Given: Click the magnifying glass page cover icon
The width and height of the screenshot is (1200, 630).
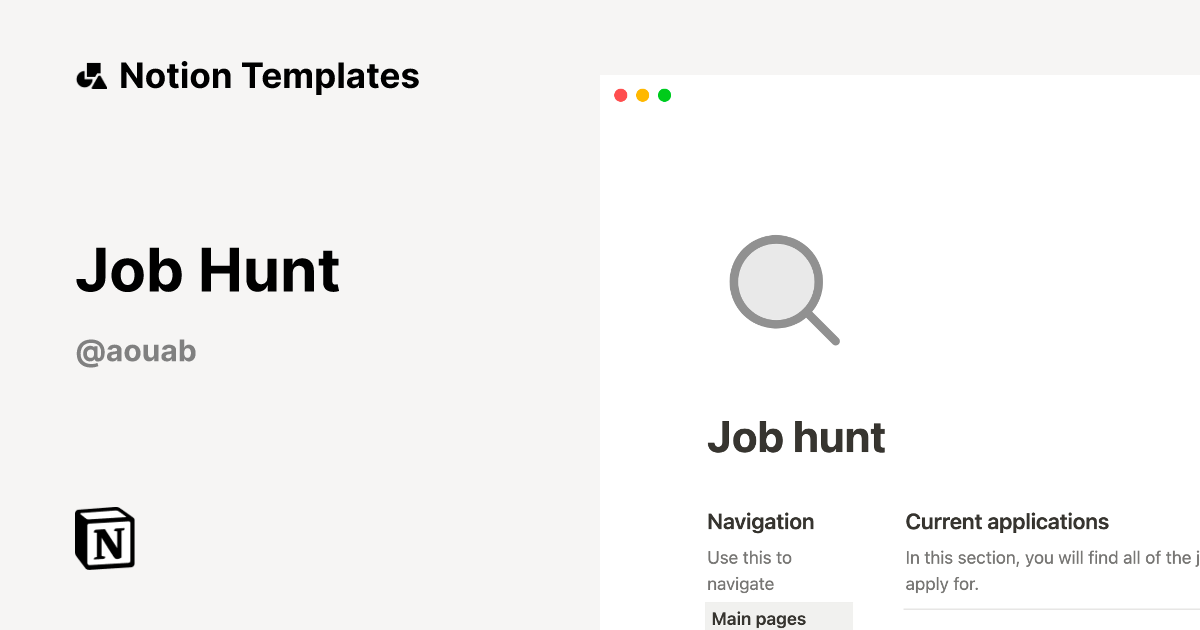Looking at the screenshot, I should pos(784,290).
